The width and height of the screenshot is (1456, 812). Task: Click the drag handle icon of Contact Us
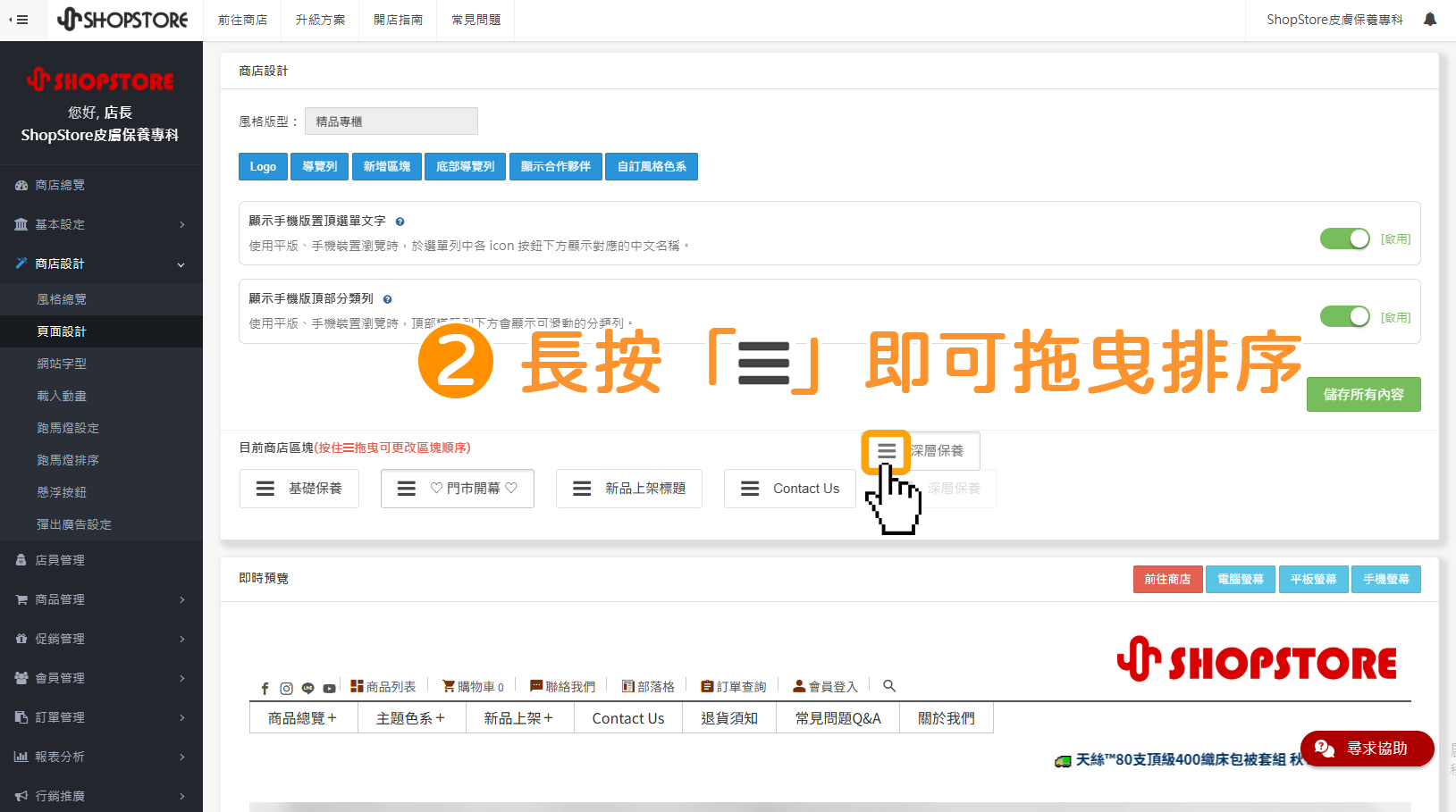click(x=750, y=489)
